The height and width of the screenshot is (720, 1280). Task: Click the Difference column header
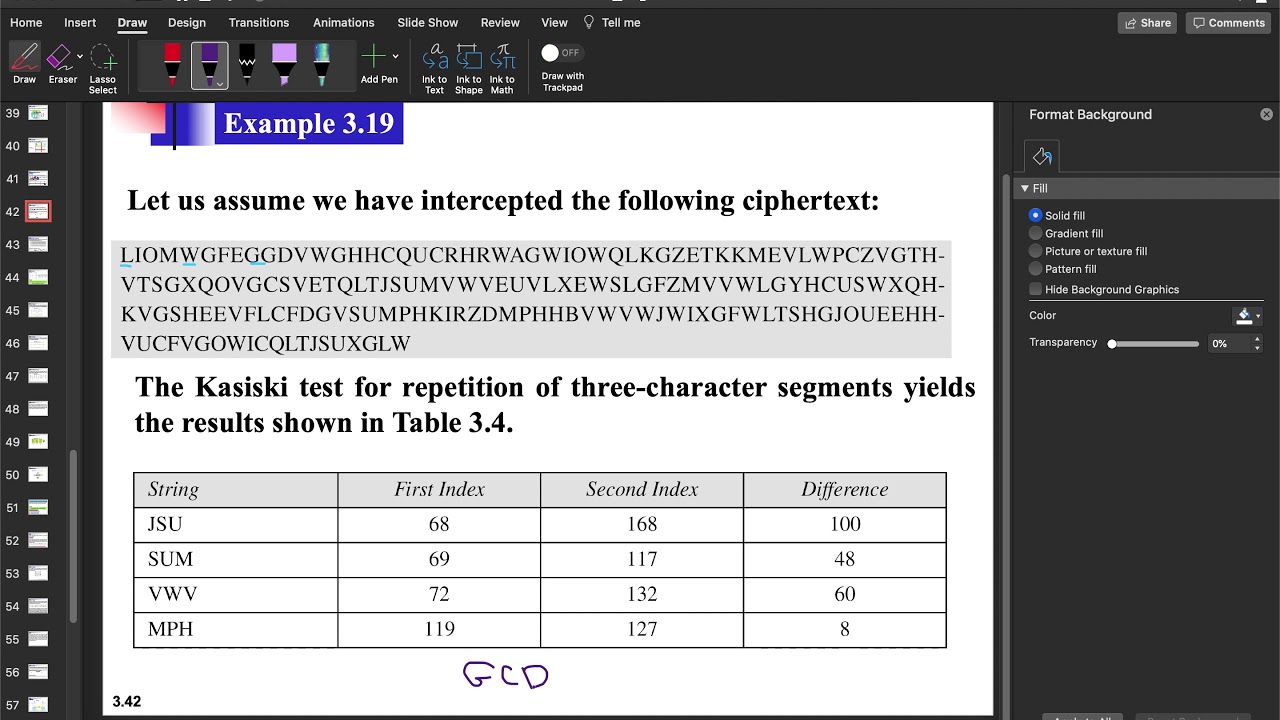point(844,489)
